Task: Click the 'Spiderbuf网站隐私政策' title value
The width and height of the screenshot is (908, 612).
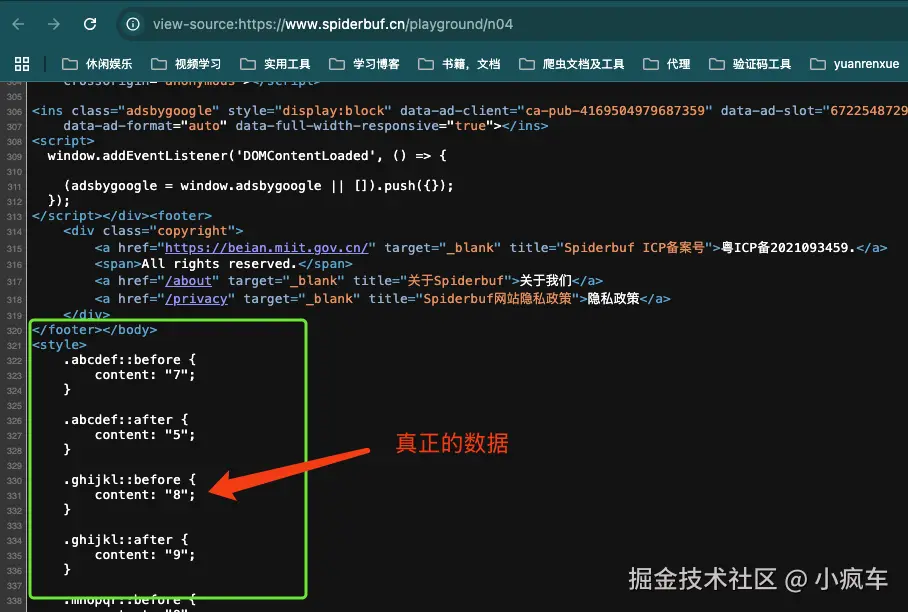Action: tap(497, 299)
